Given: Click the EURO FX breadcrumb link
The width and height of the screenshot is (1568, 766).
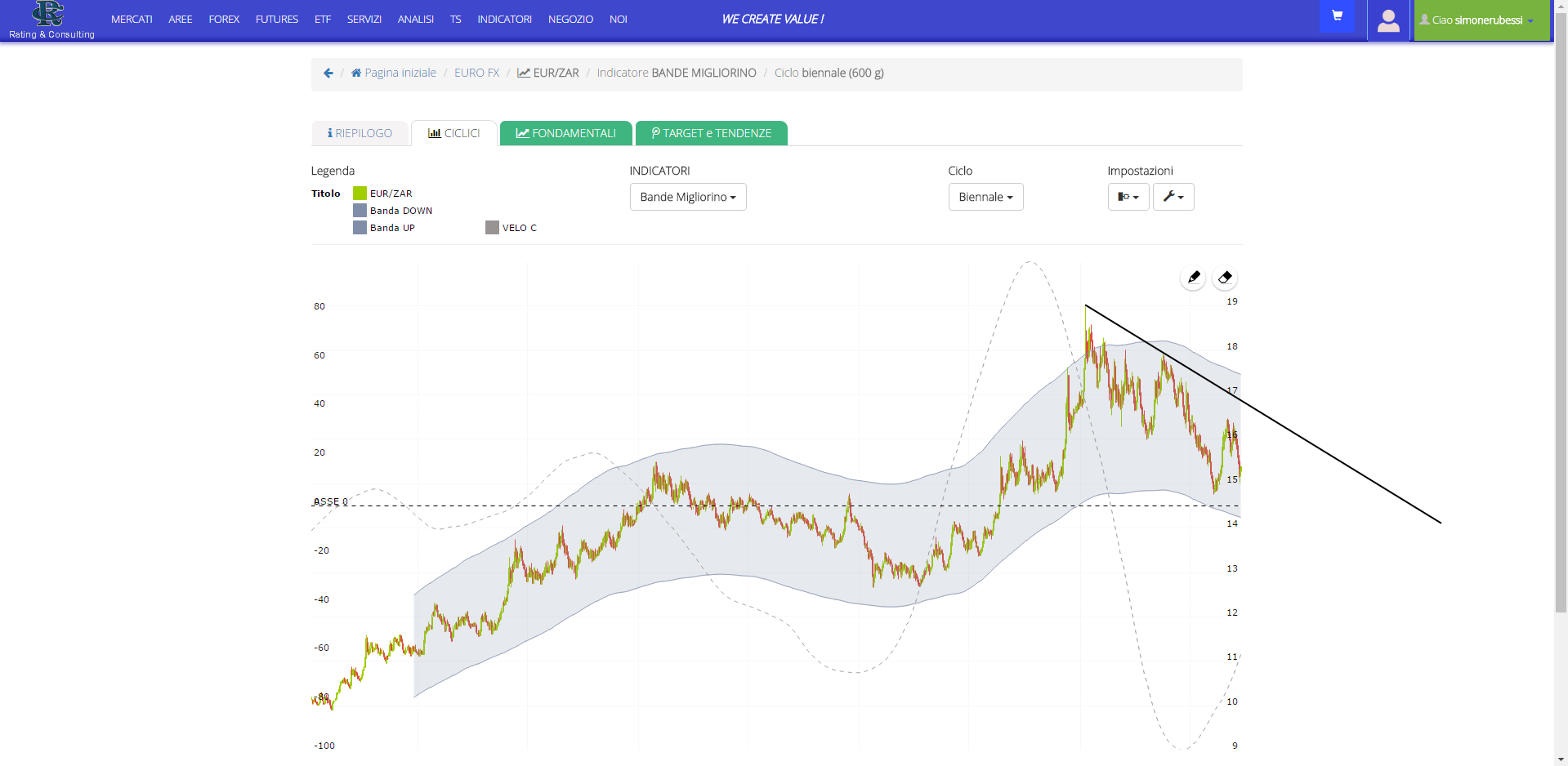Looking at the screenshot, I should coord(476,73).
